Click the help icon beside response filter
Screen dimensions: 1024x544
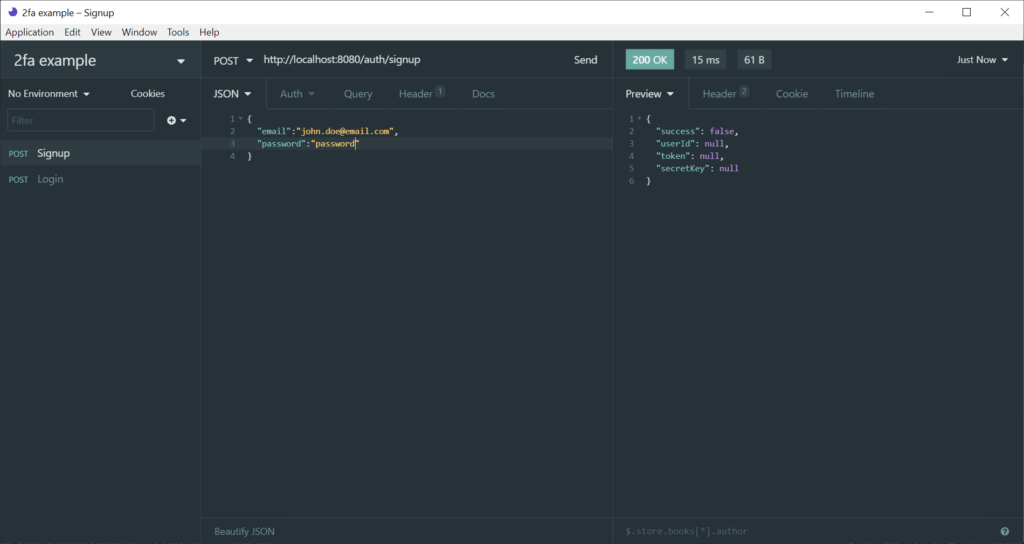point(1004,531)
